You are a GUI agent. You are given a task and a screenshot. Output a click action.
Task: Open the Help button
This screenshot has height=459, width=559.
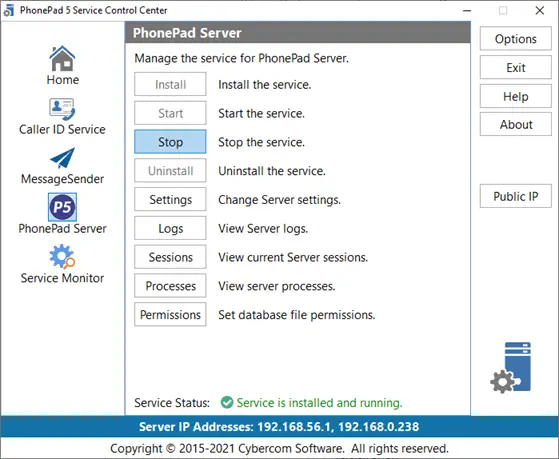(x=516, y=96)
